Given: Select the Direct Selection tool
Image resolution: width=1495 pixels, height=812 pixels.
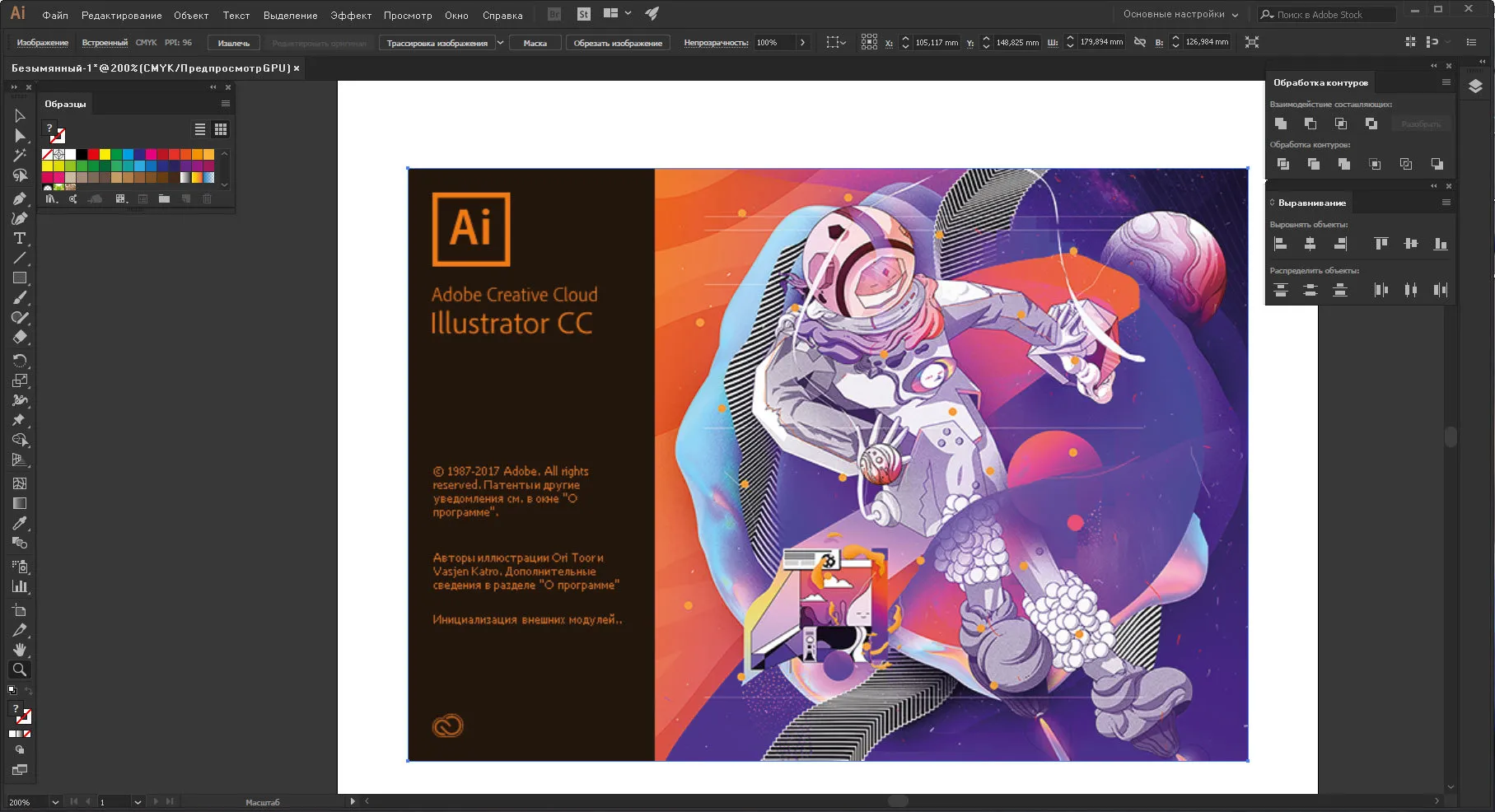Looking at the screenshot, I should pyautogui.click(x=20, y=136).
